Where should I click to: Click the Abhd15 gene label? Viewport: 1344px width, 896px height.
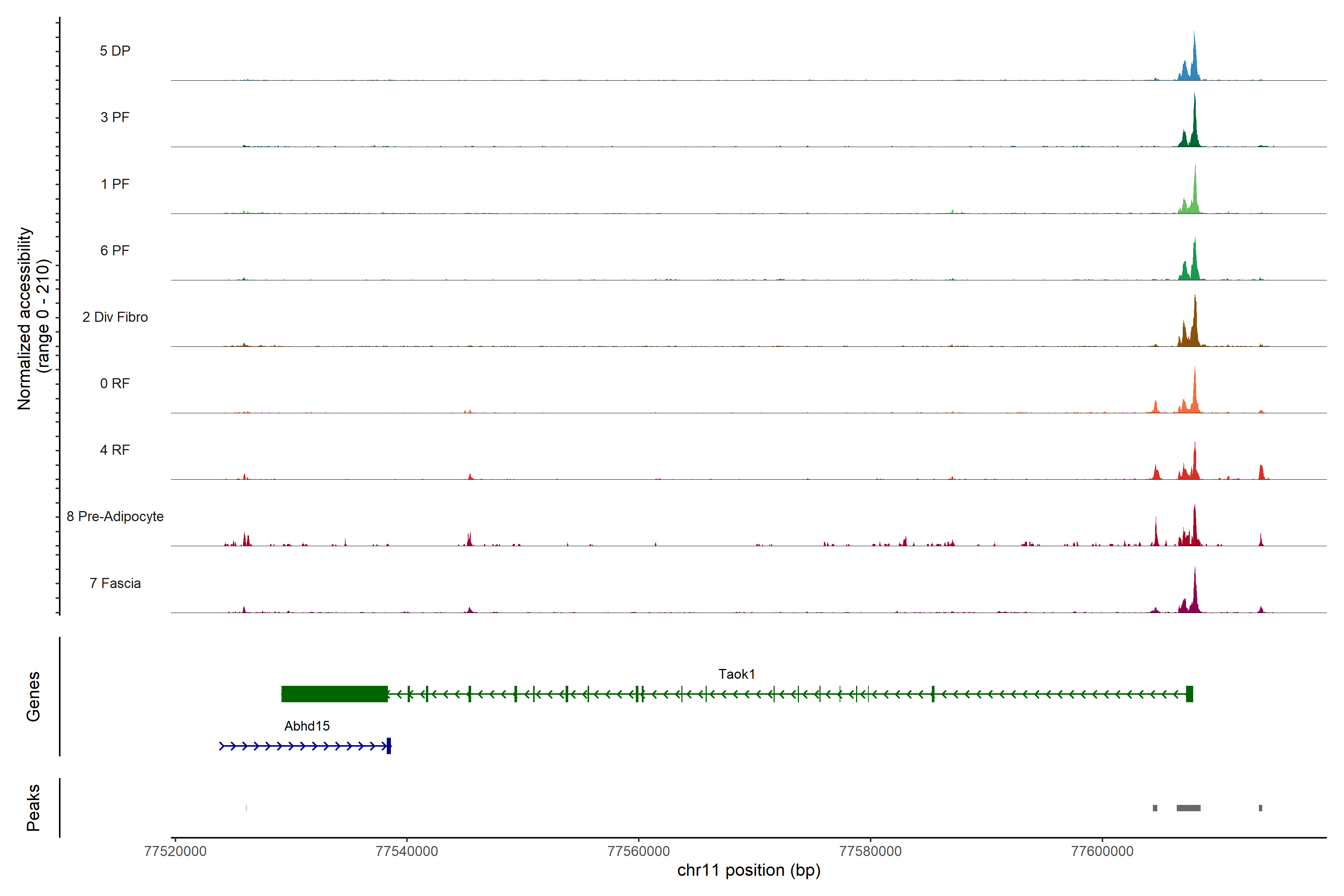pyautogui.click(x=307, y=726)
